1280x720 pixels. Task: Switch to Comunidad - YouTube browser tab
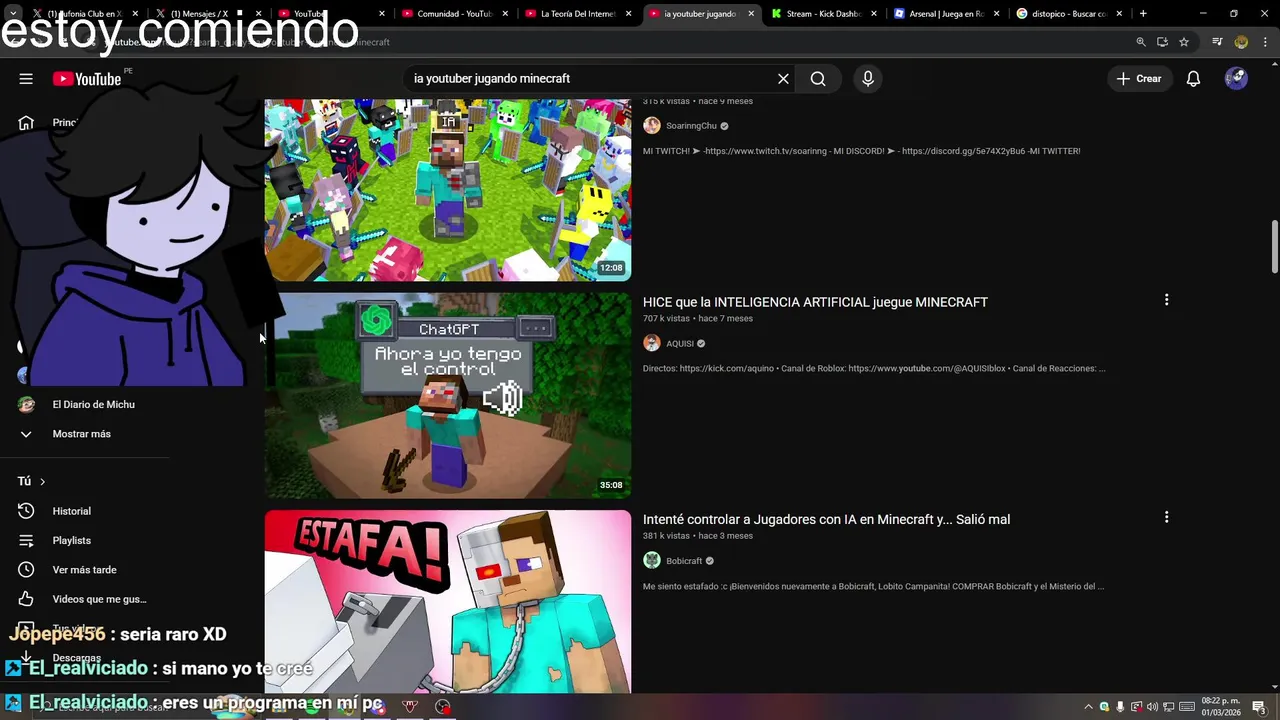453,14
